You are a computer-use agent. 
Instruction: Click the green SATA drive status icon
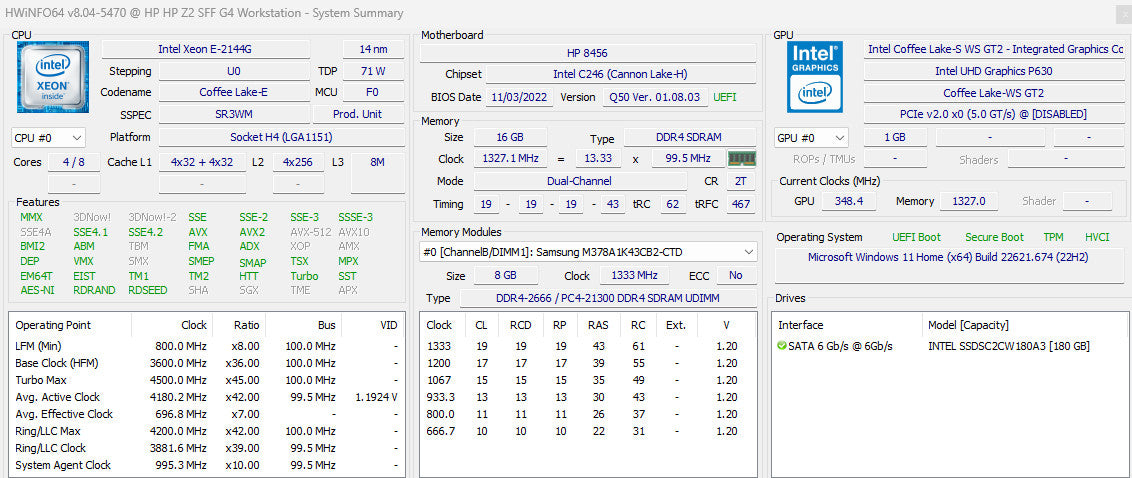point(782,346)
